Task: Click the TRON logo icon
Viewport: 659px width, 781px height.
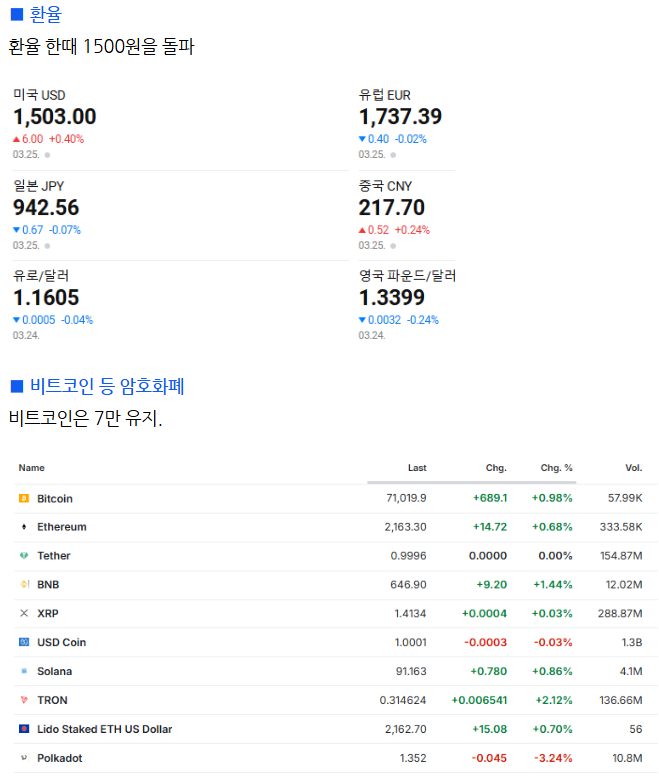Action: click(24, 700)
